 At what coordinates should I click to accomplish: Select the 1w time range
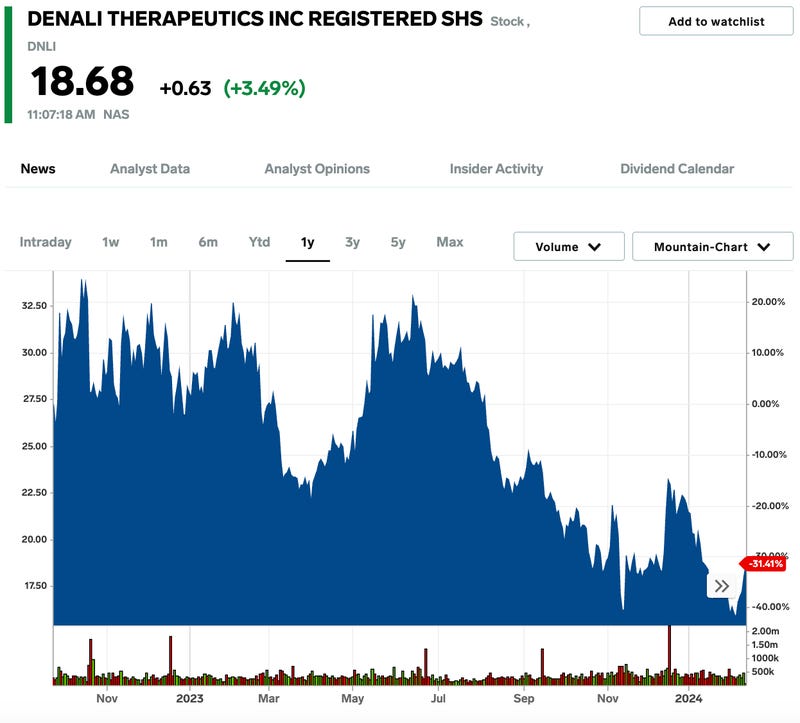click(111, 242)
